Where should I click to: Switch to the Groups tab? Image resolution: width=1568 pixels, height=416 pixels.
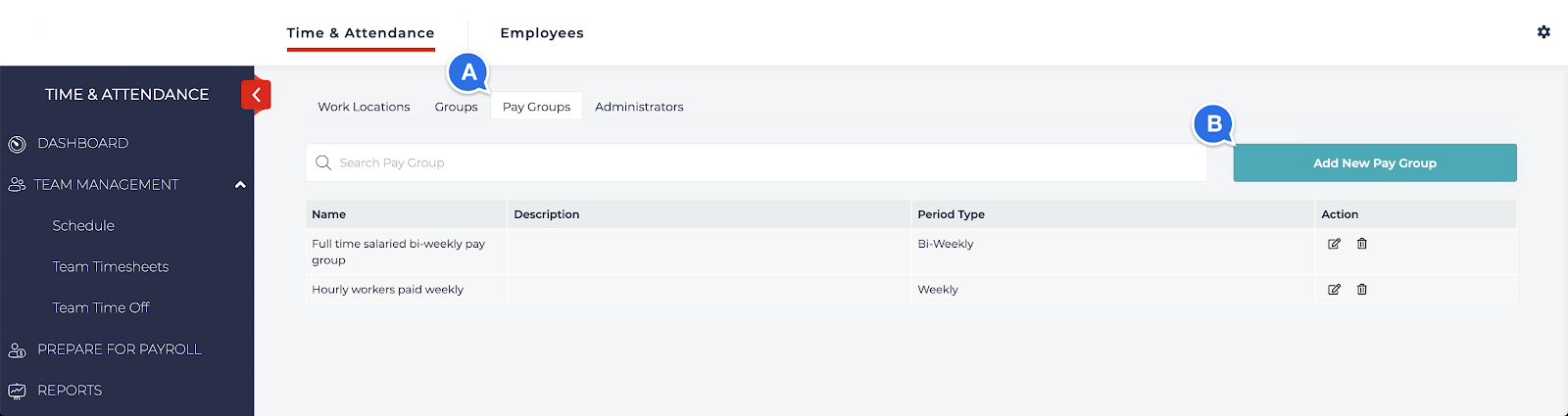(x=456, y=107)
